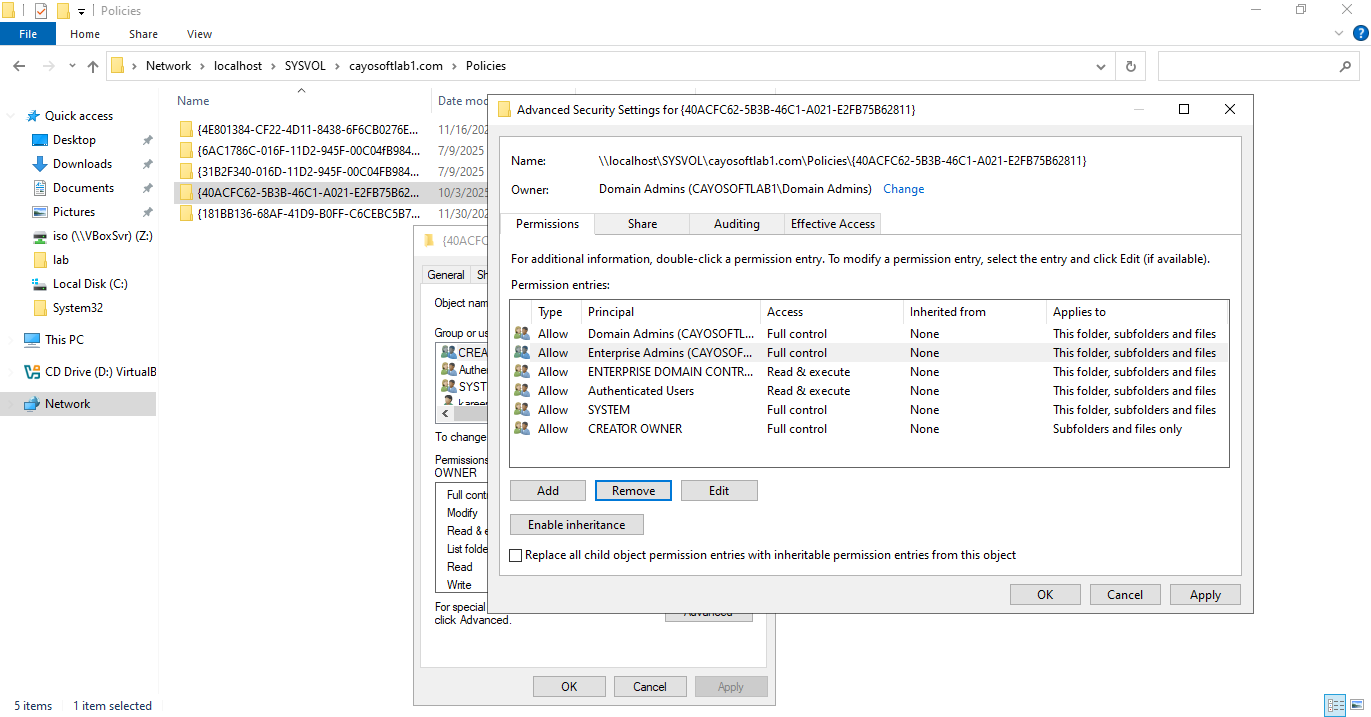
Task: Open the File ribbon menu
Action: tap(28, 34)
